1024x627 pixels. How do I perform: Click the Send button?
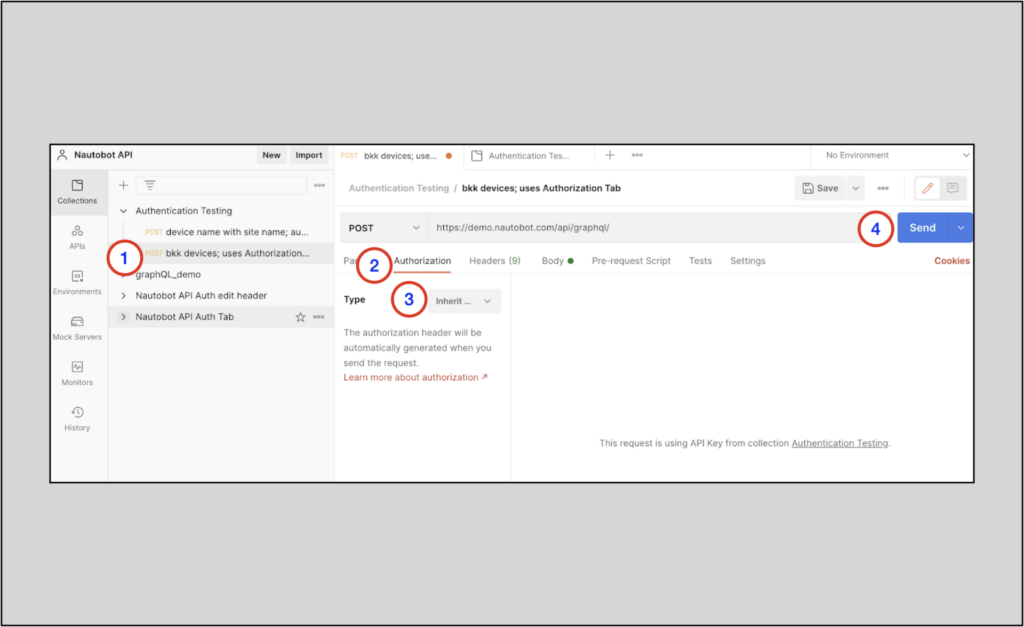923,228
